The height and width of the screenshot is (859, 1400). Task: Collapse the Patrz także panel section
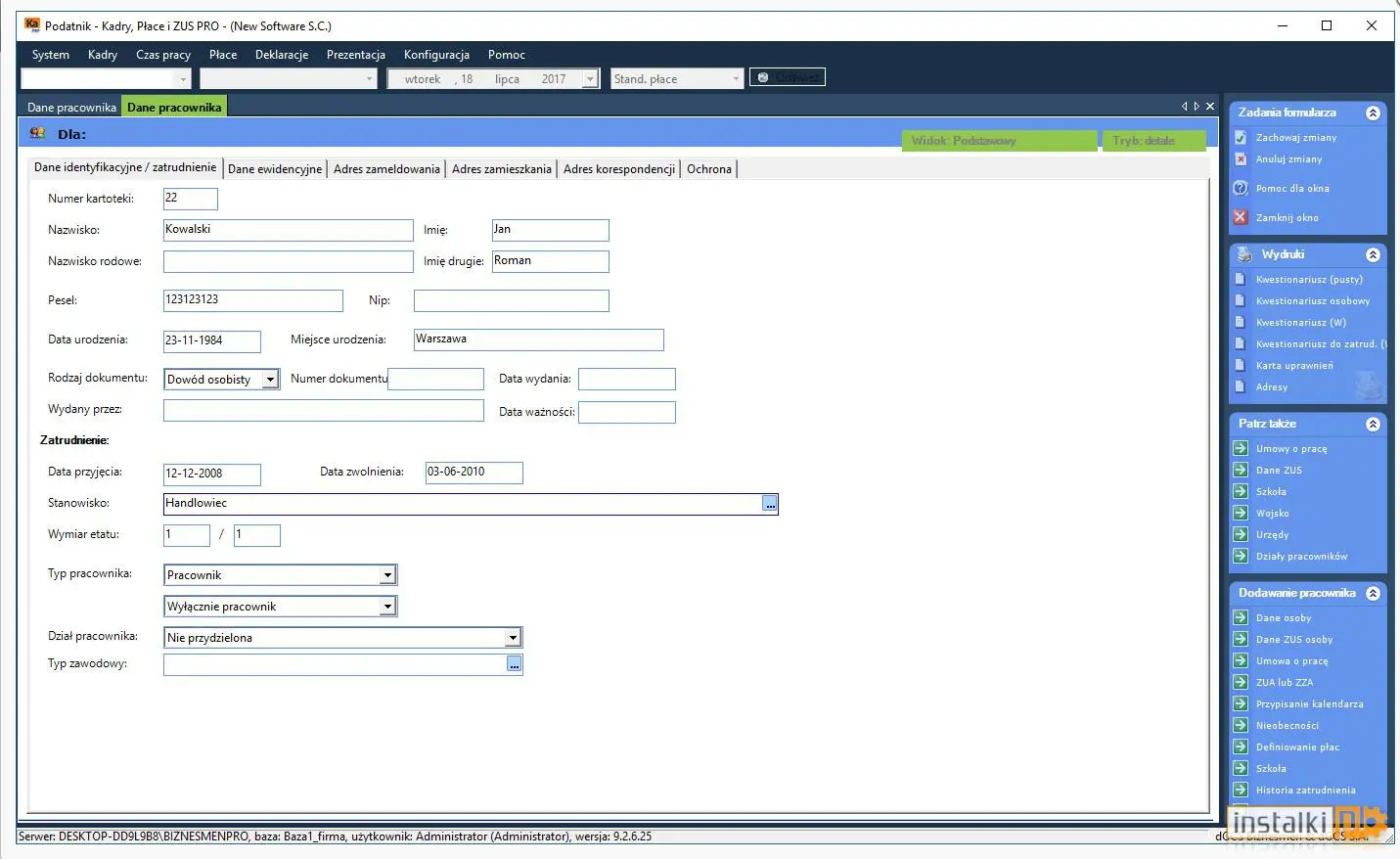coord(1373,424)
